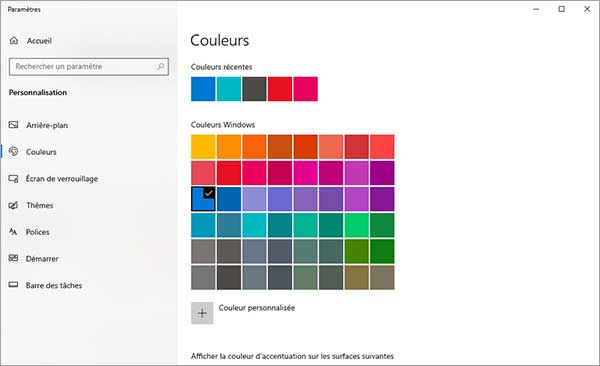
Task: Pick the recent pink-rose swatch
Action: (306, 89)
